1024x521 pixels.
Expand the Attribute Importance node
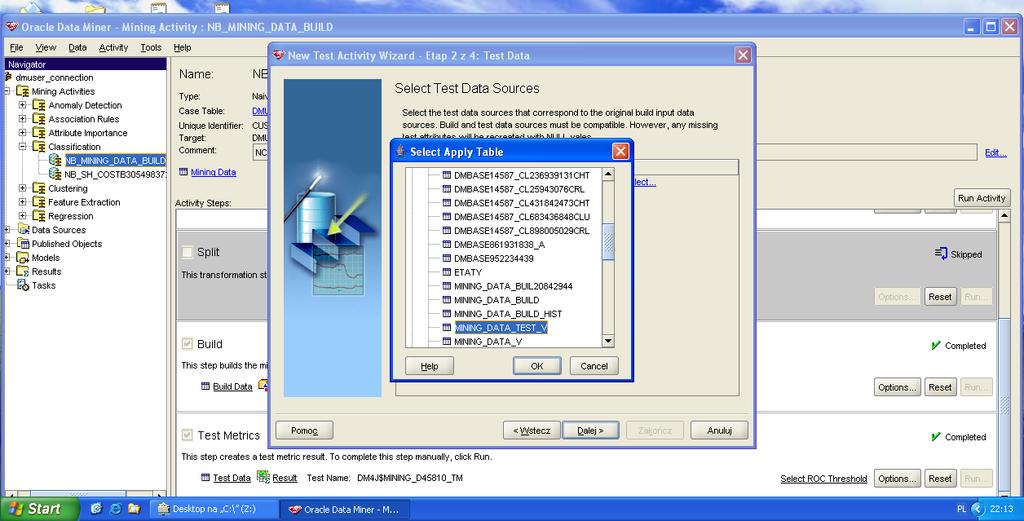click(23, 133)
